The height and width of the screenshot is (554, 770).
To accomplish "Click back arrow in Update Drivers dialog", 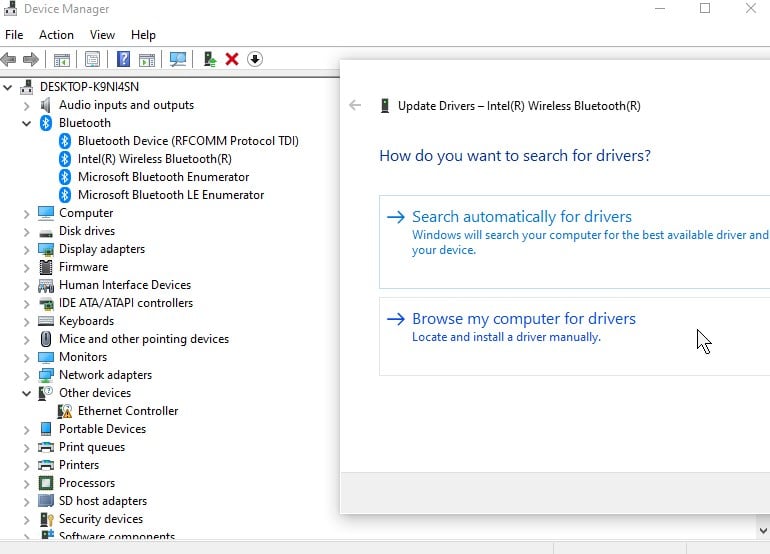I will point(355,105).
